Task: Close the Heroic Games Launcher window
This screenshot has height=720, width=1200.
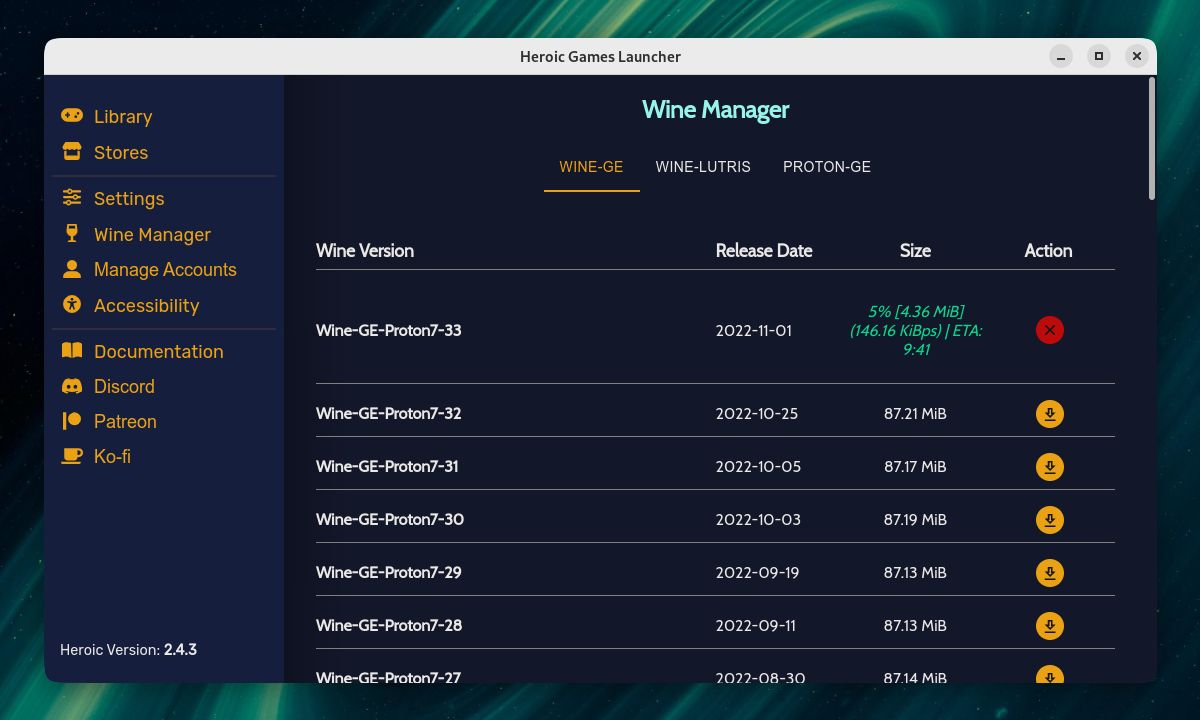Action: pos(1136,56)
